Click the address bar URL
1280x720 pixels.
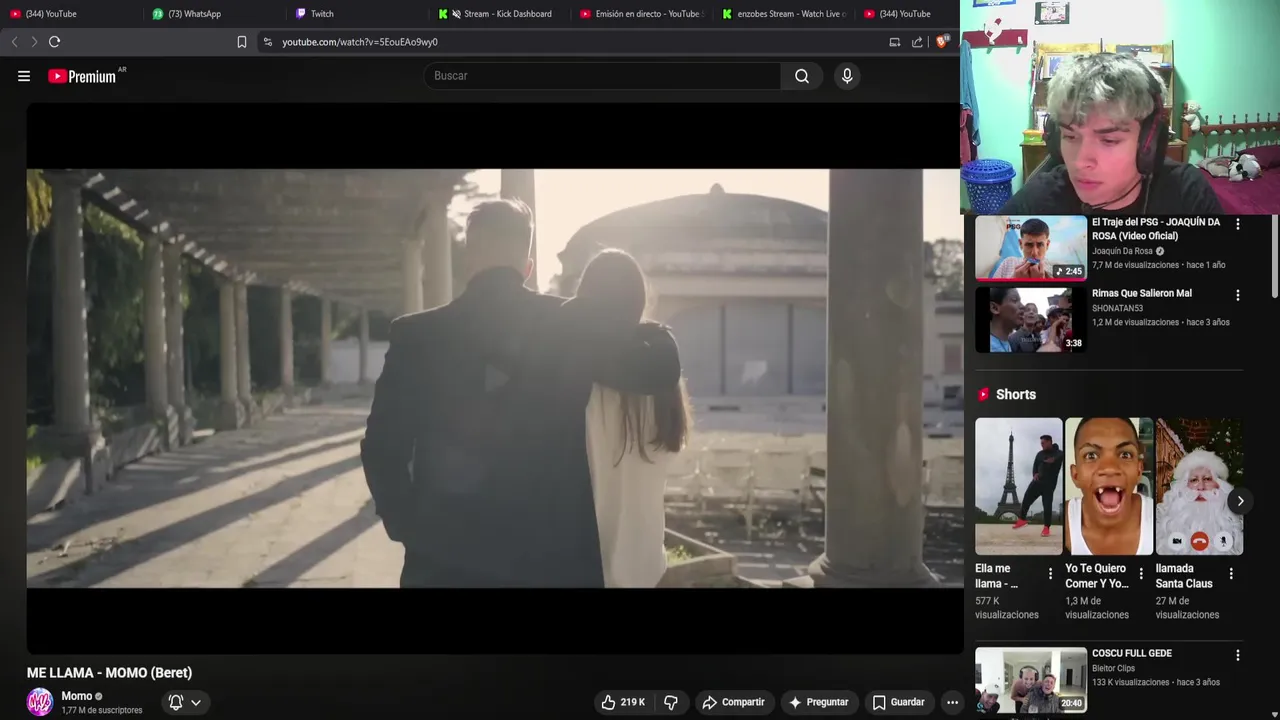360,42
